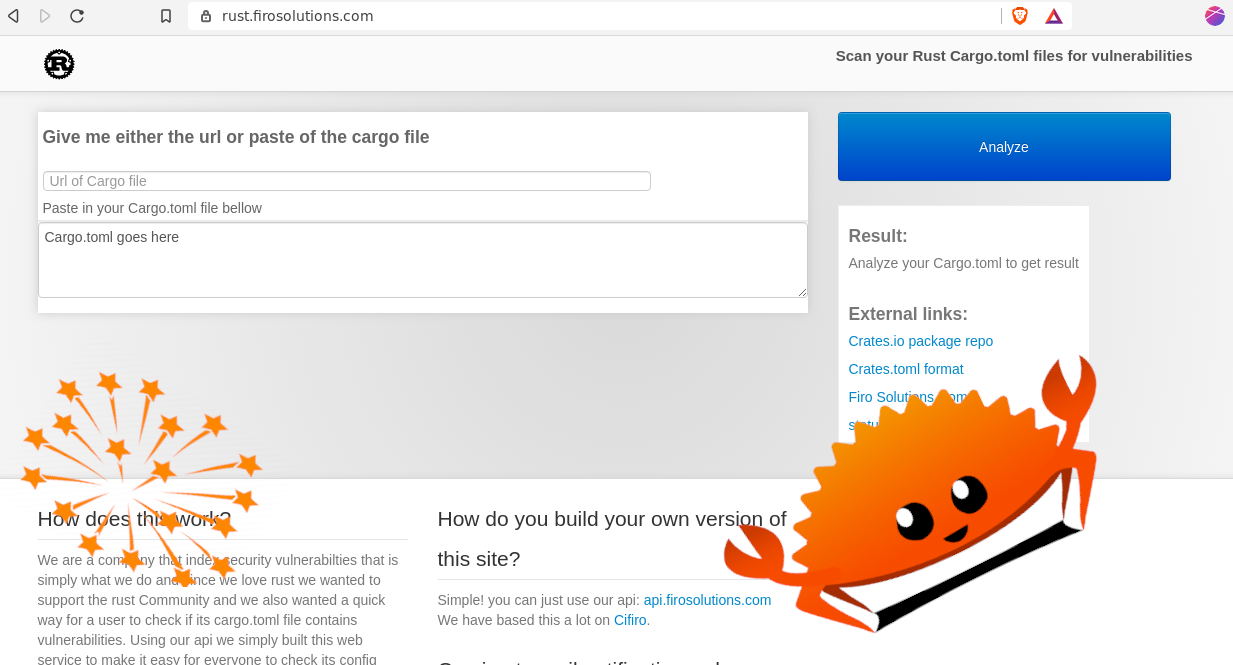Focus the Cargo.toml paste text area
Image resolution: width=1233 pixels, height=665 pixels.
click(x=423, y=260)
